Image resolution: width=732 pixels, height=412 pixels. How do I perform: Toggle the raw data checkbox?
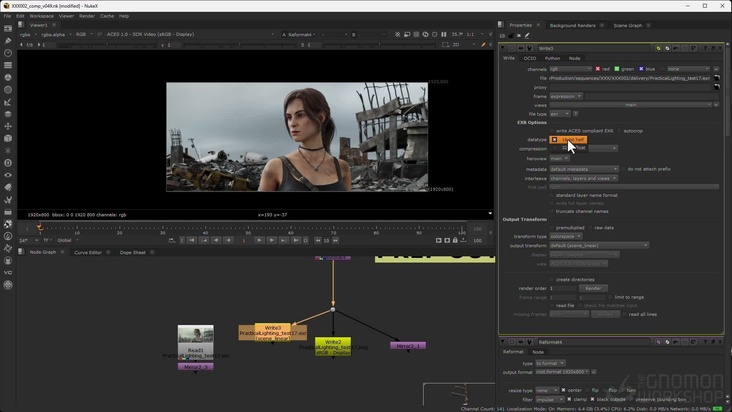click(x=591, y=228)
